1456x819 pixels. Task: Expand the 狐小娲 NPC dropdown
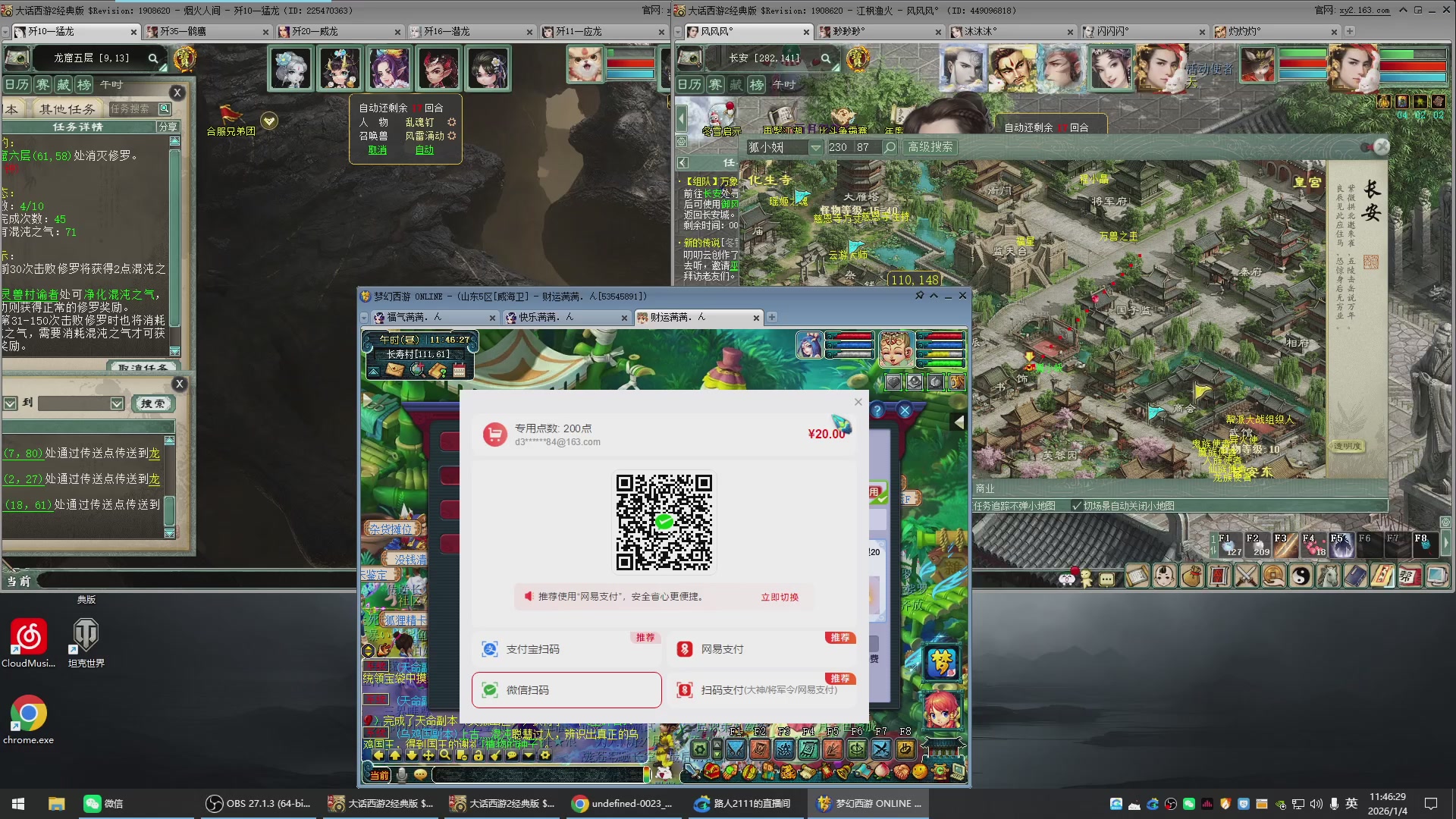[815, 147]
